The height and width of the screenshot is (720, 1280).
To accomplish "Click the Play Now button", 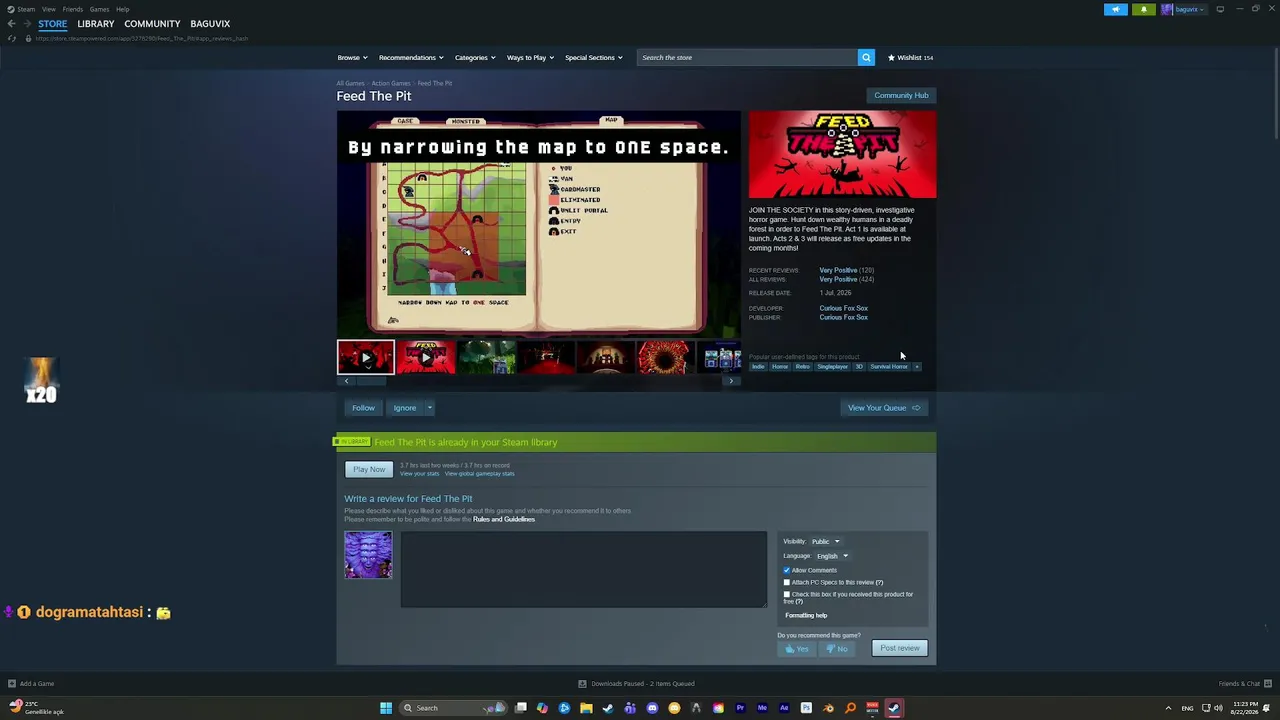I will point(368,469).
